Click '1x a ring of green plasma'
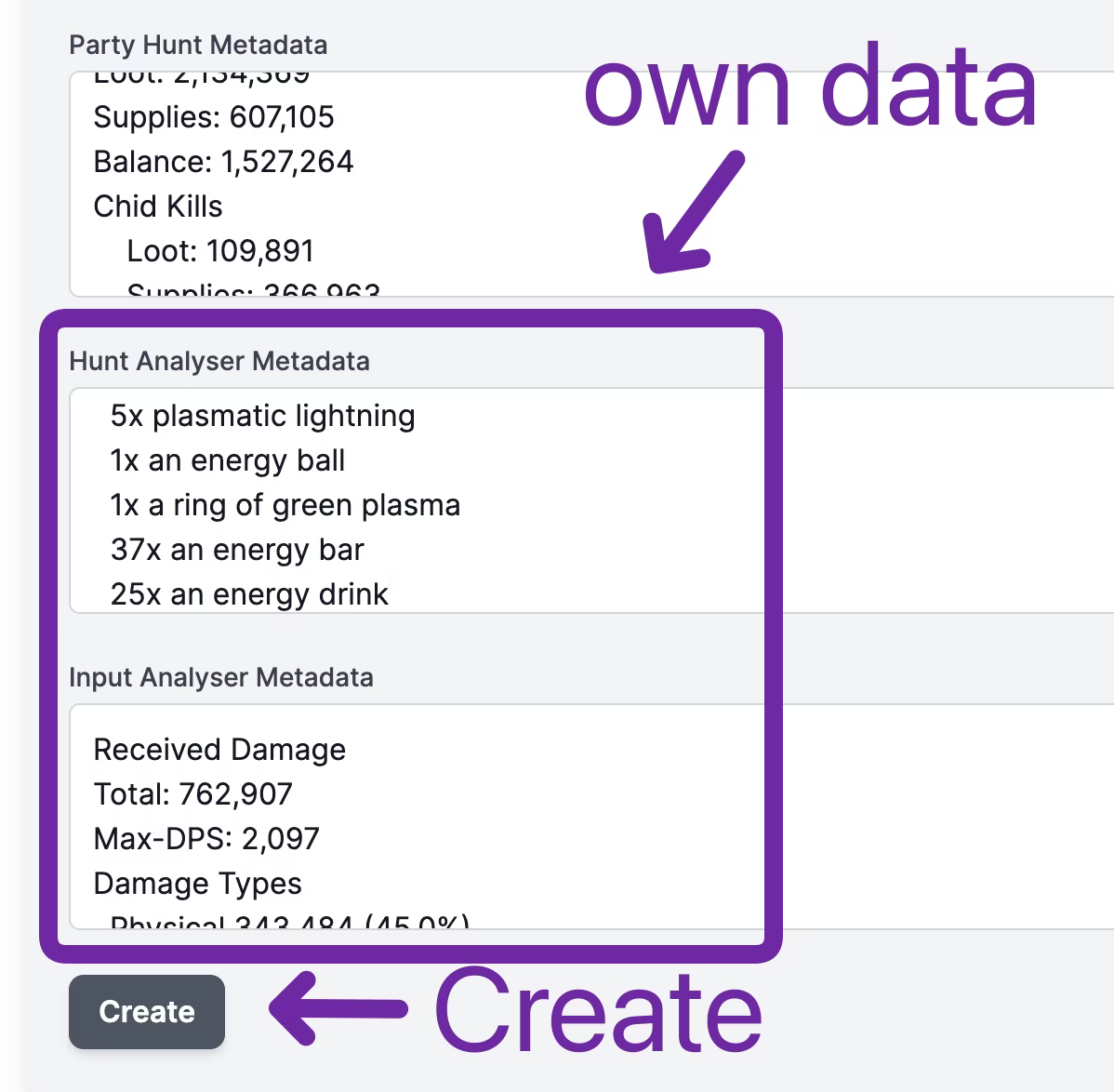1114x1092 pixels. [285, 505]
